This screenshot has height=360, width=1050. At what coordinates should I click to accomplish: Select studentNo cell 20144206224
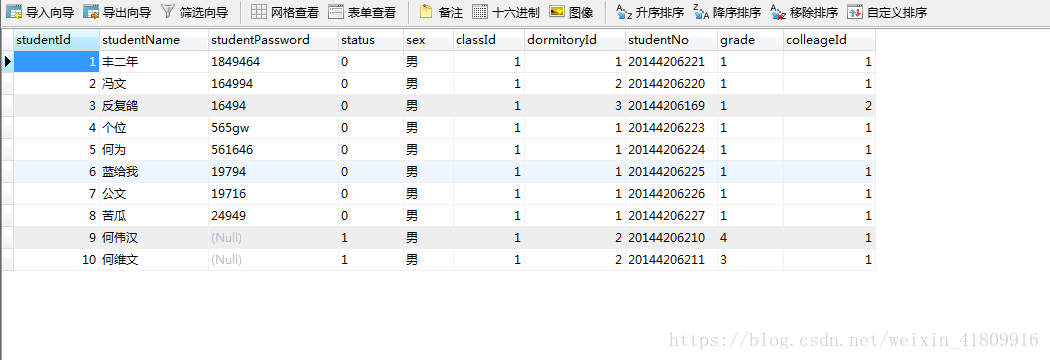671,150
